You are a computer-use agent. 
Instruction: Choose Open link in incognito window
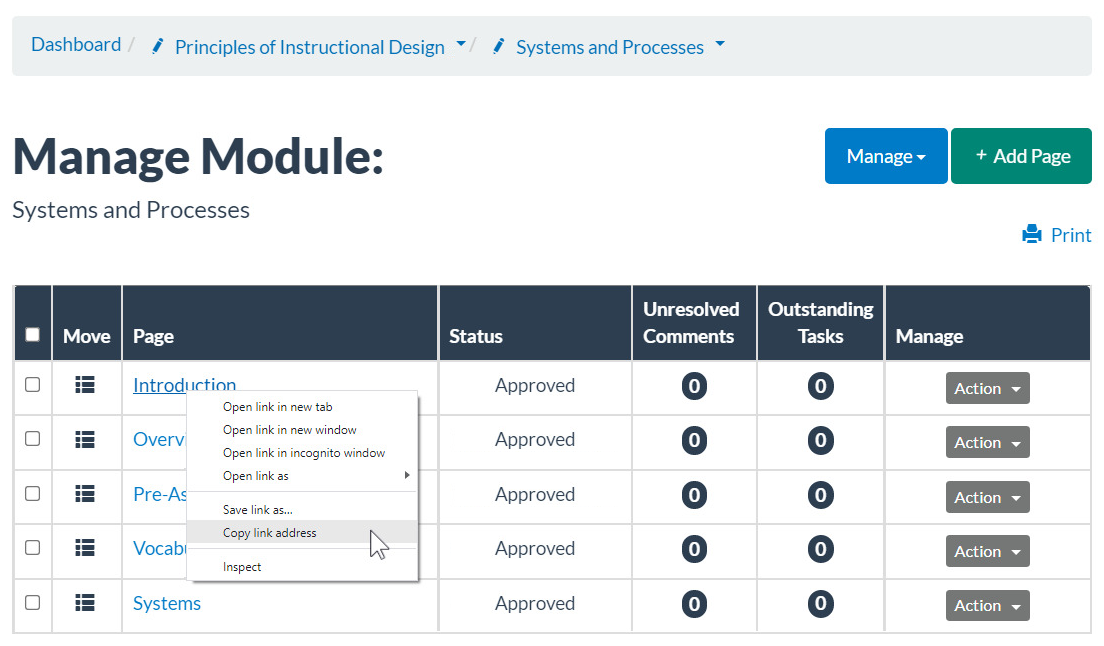click(303, 453)
